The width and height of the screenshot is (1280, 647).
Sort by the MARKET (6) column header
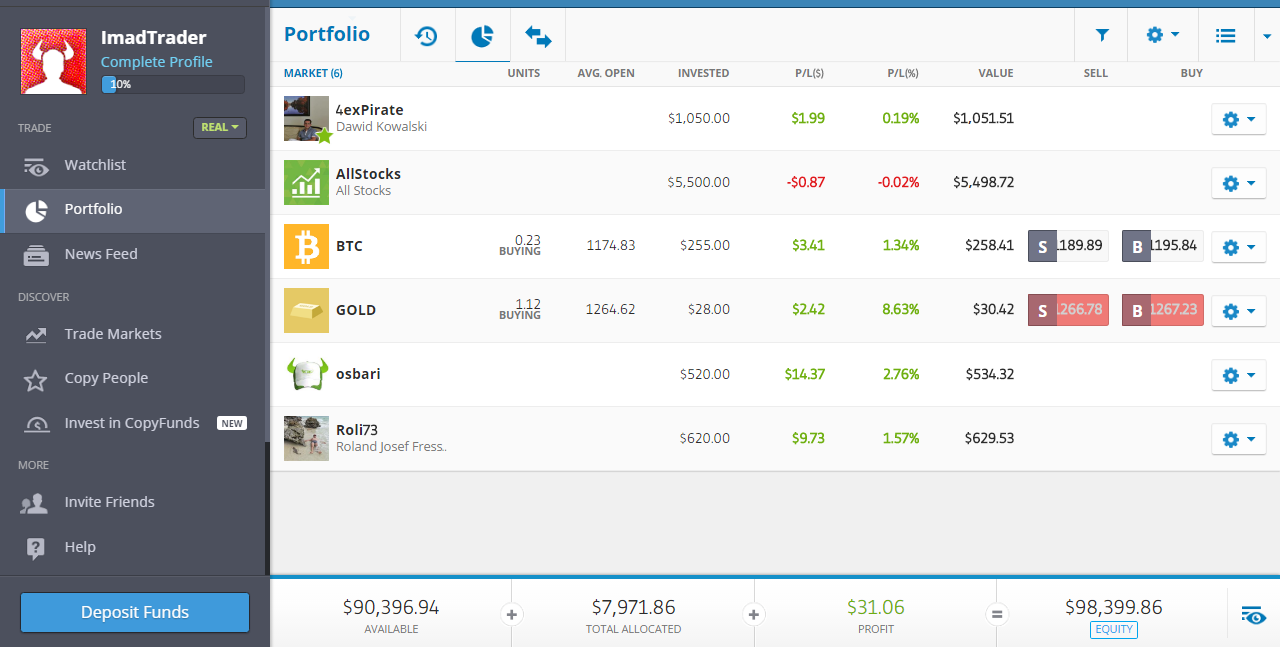[313, 73]
